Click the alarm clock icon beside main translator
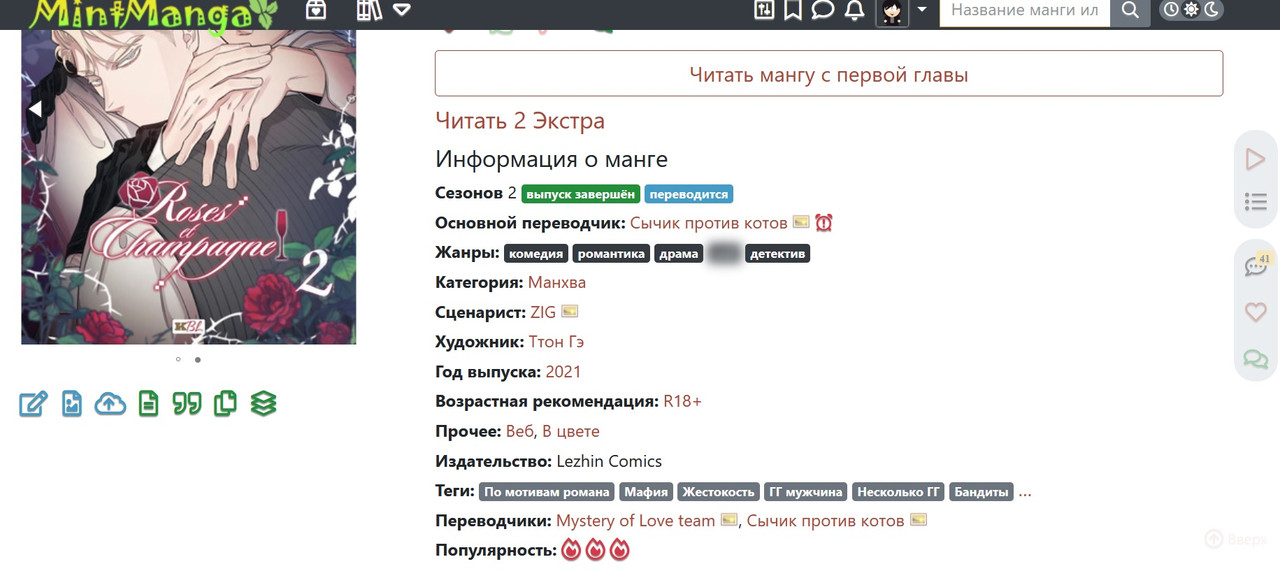The image size is (1280, 573). coord(824,223)
